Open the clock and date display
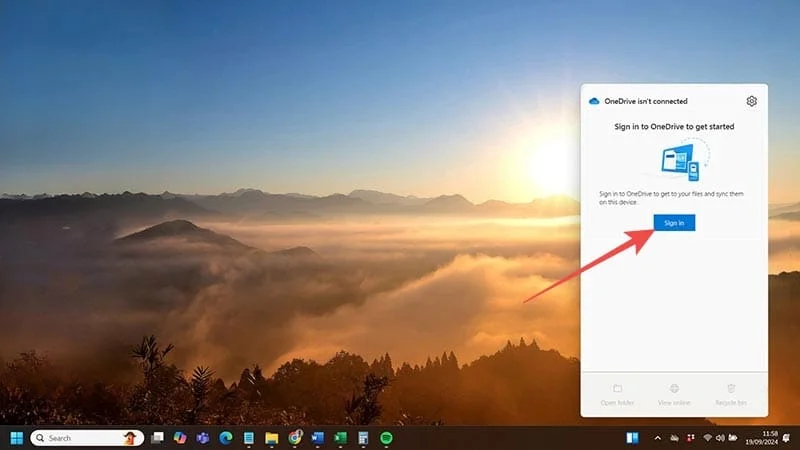 tap(762, 438)
